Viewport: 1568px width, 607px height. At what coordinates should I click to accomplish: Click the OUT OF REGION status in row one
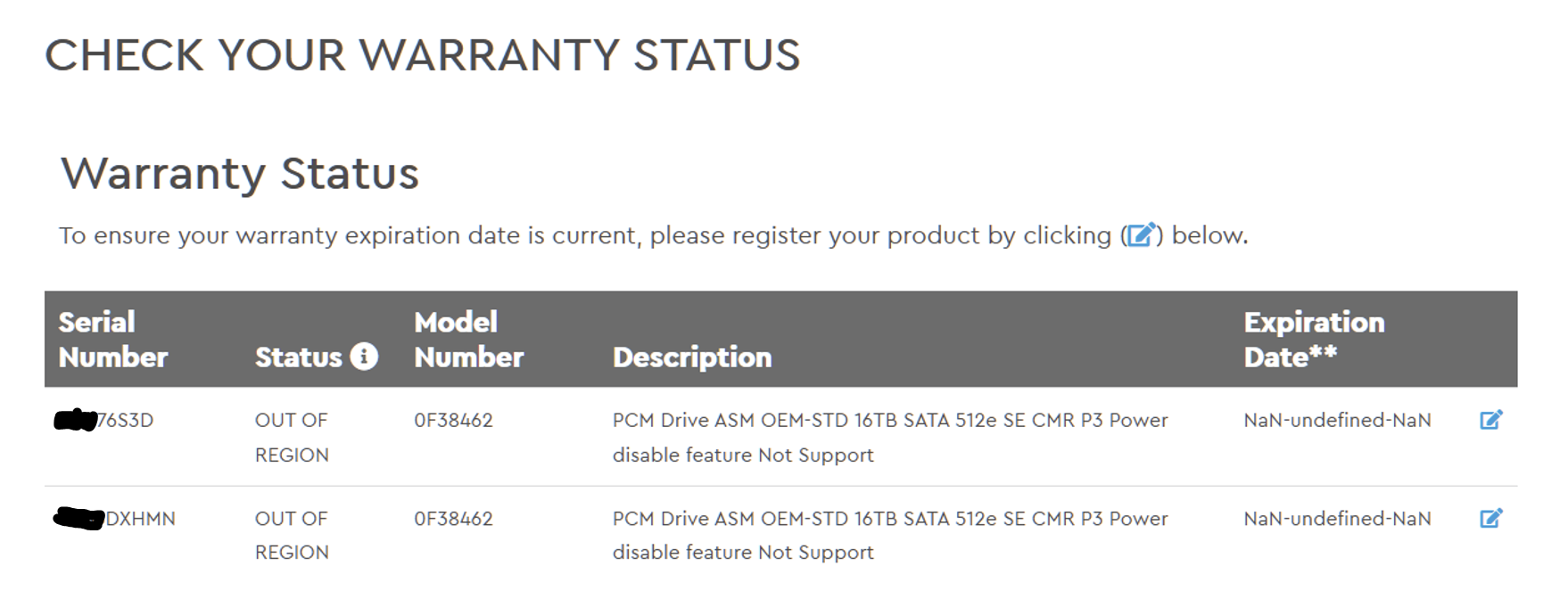290,437
